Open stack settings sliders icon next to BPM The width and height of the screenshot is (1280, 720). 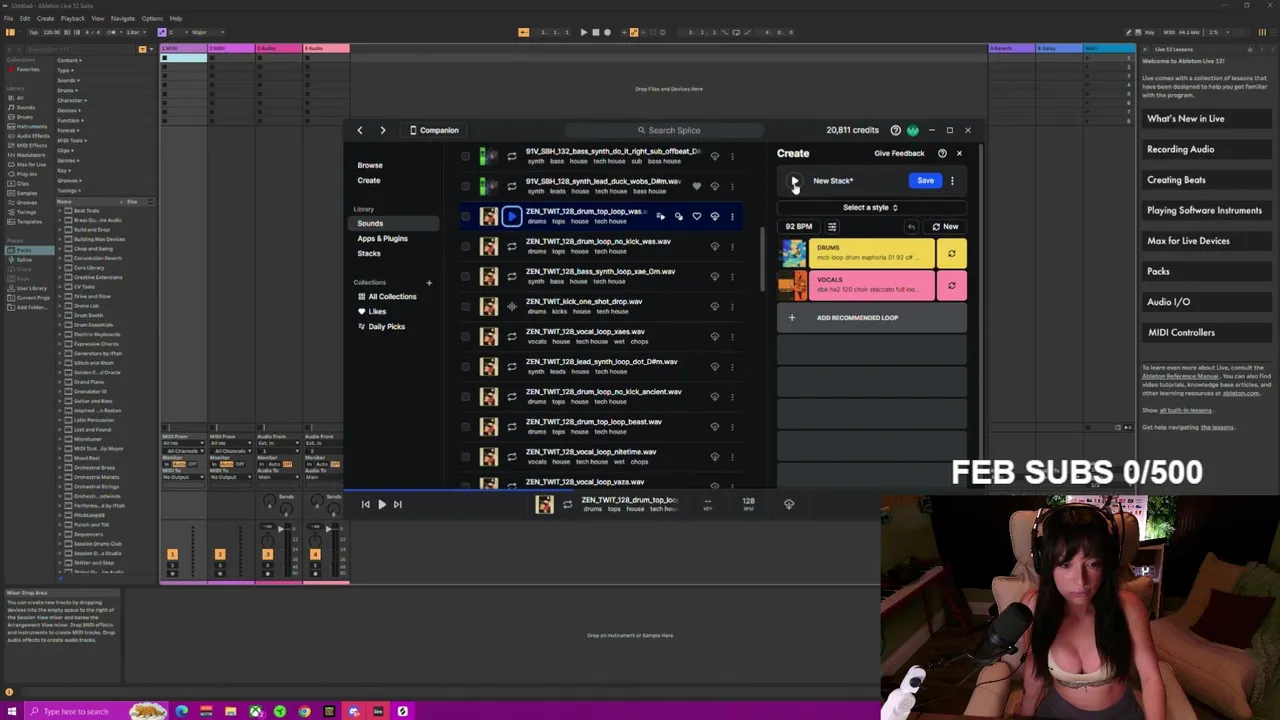(x=832, y=227)
